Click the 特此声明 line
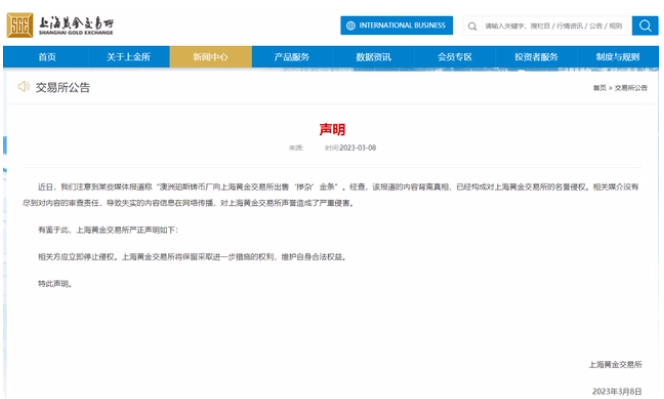 pyautogui.click(x=55, y=284)
